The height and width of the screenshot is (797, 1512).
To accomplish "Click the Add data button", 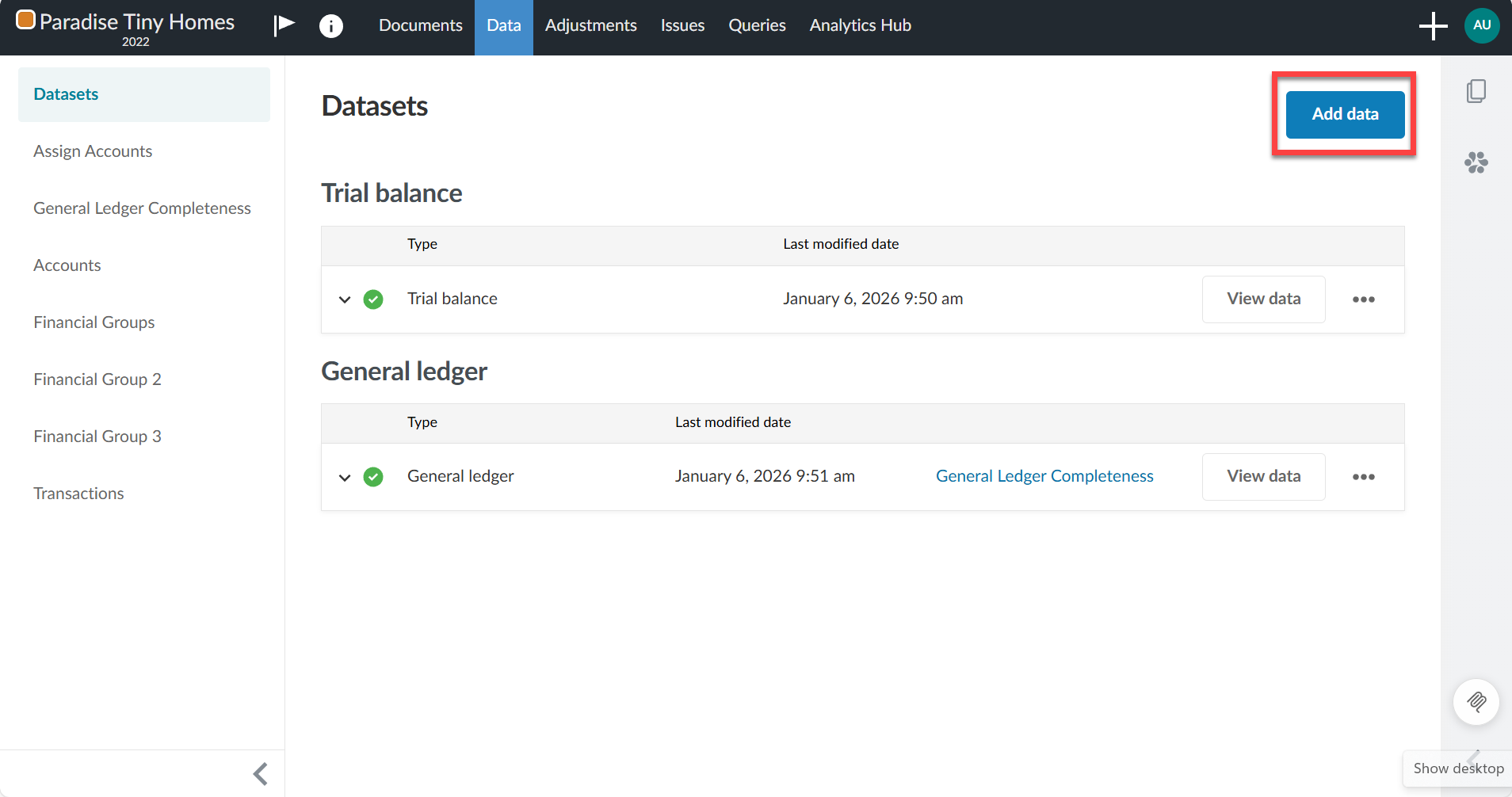I will coord(1345,114).
